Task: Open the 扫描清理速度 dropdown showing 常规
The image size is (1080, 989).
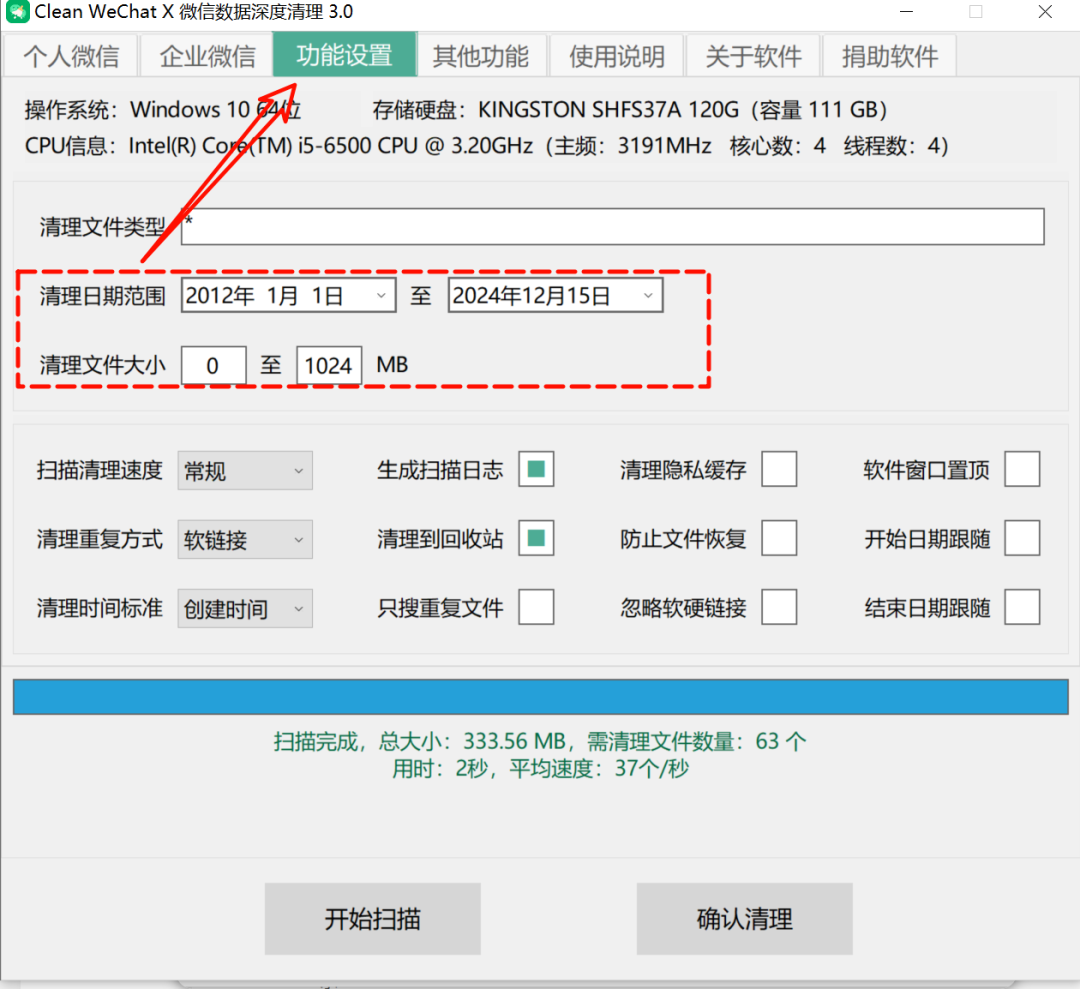Action: coord(244,470)
